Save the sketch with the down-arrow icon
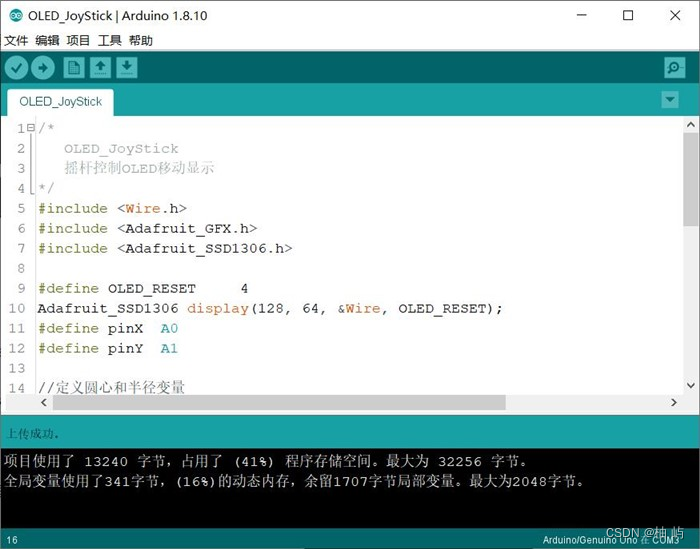Image resolution: width=700 pixels, height=549 pixels. pyautogui.click(x=127, y=68)
